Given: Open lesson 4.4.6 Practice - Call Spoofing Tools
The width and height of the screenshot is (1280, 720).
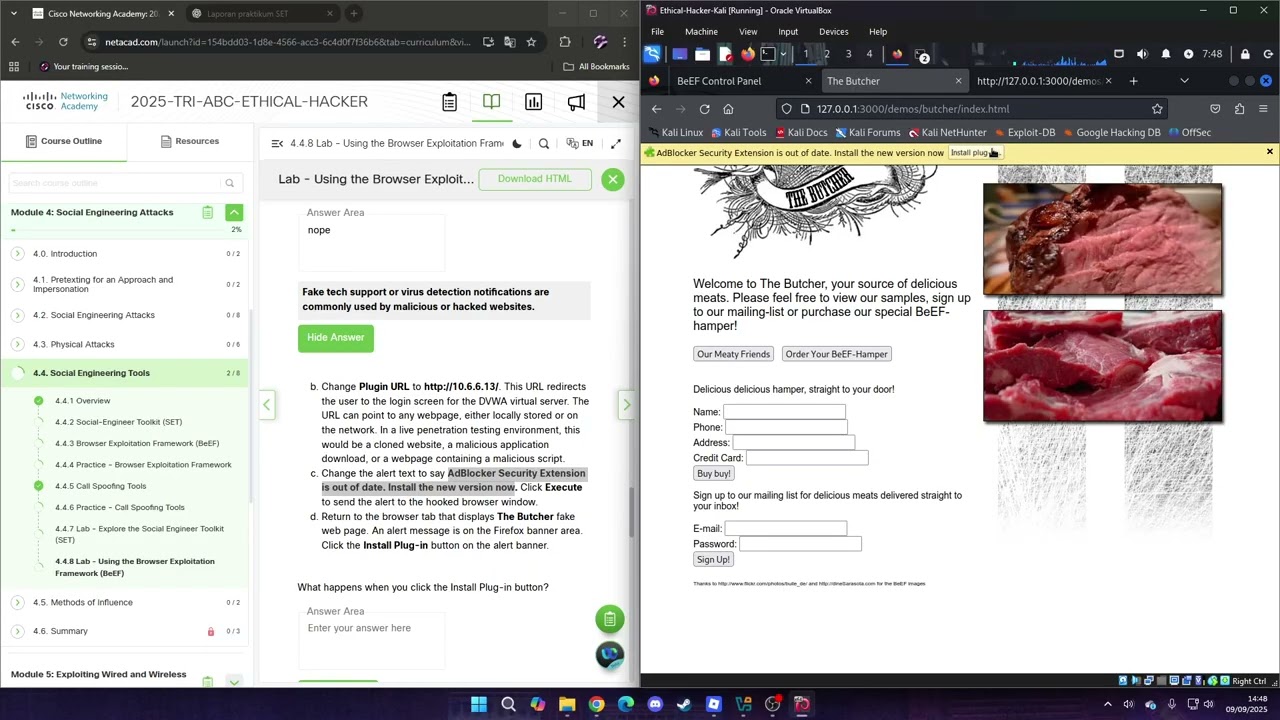Looking at the screenshot, I should coord(120,507).
